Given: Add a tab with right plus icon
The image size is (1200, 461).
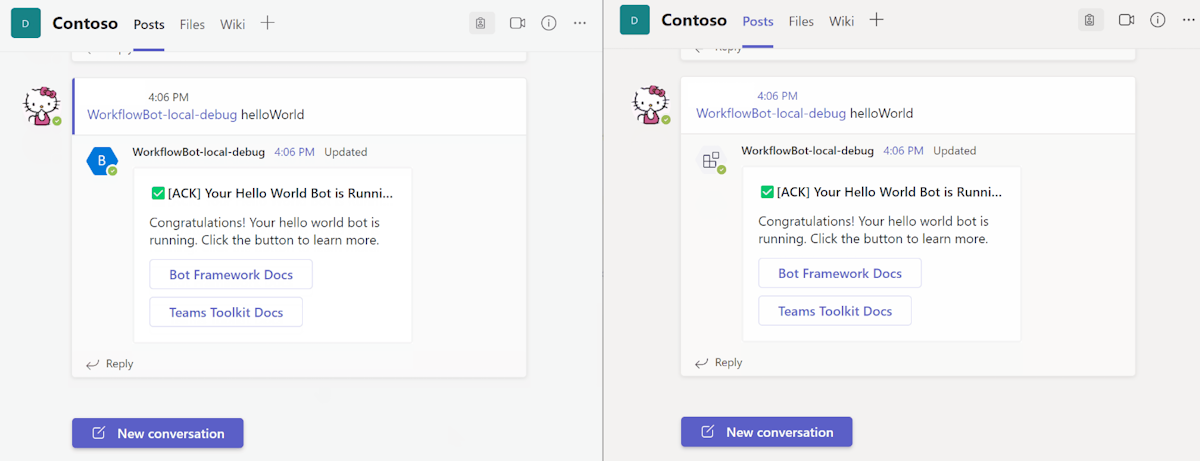Looking at the screenshot, I should pos(876,19).
